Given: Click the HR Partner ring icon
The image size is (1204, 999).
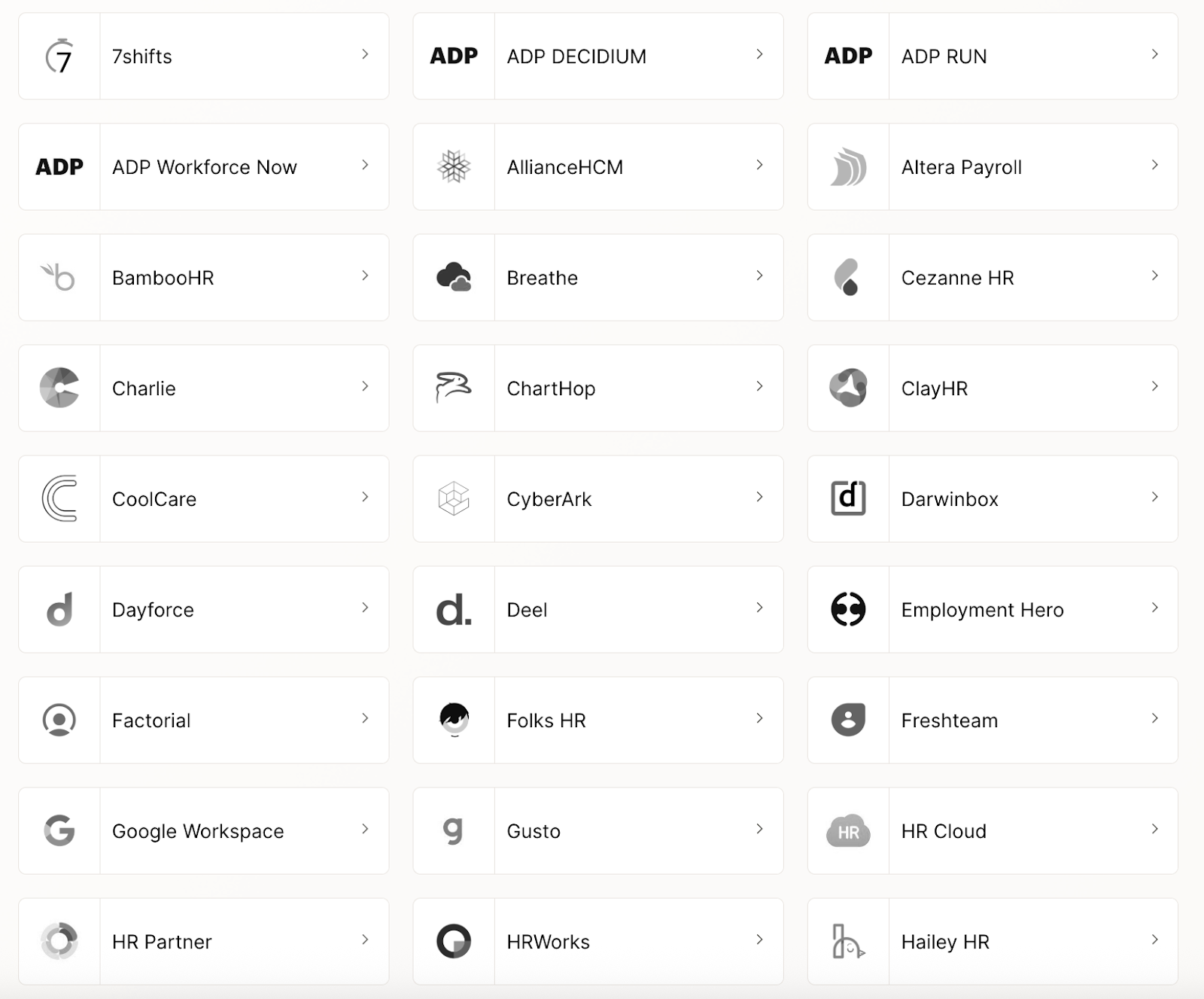Looking at the screenshot, I should pyautogui.click(x=59, y=941).
